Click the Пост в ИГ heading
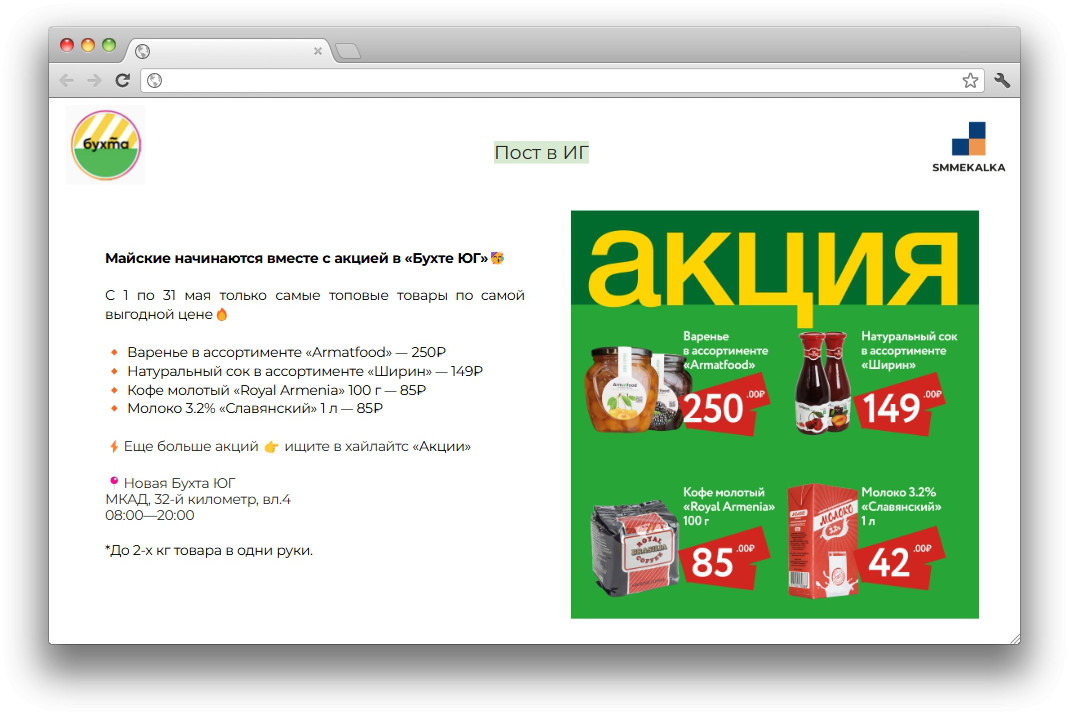The height and width of the screenshot is (715, 1069). (x=541, y=153)
